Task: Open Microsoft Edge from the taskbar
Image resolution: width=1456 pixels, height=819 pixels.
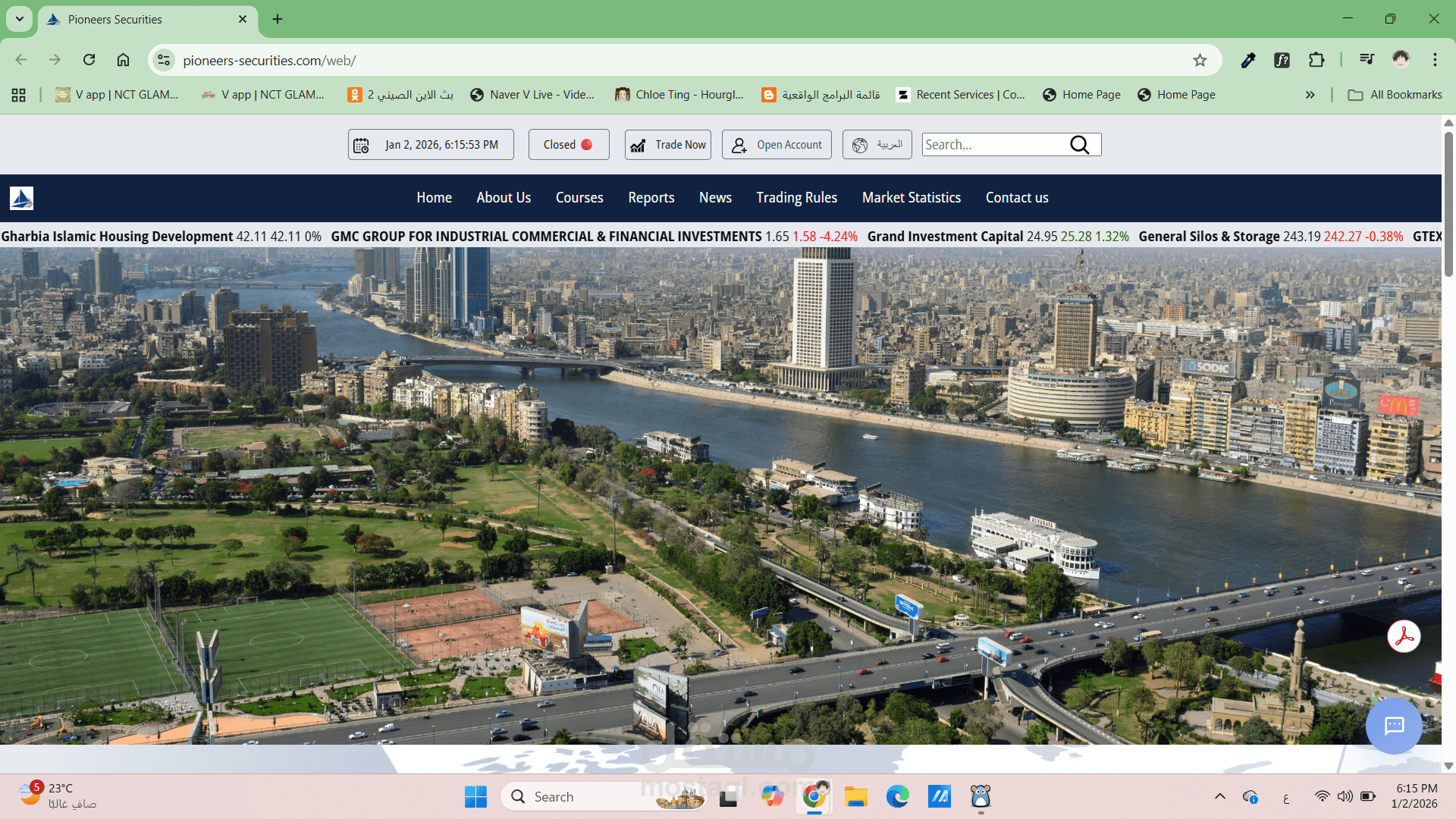Action: 898,797
